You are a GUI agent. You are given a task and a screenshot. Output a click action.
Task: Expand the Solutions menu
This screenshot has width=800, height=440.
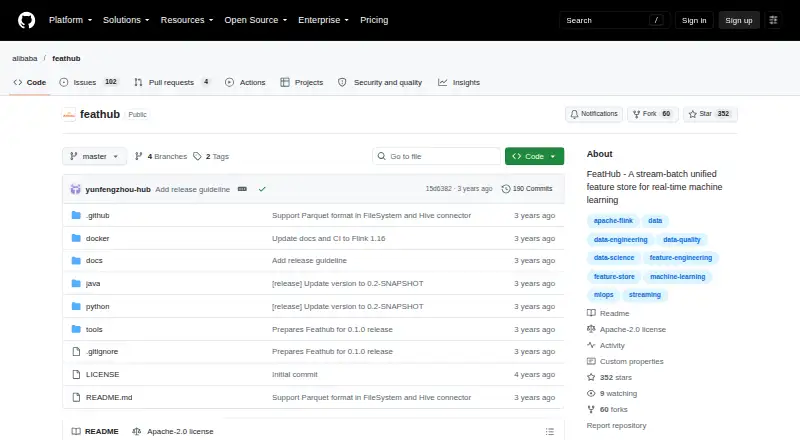point(126,20)
